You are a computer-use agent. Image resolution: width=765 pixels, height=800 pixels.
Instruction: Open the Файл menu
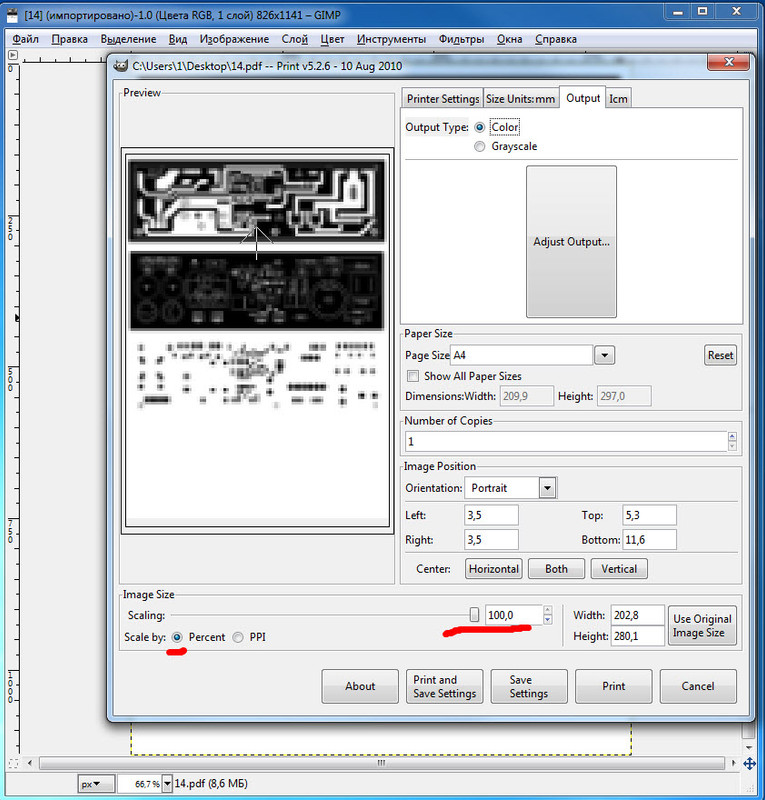(26, 39)
